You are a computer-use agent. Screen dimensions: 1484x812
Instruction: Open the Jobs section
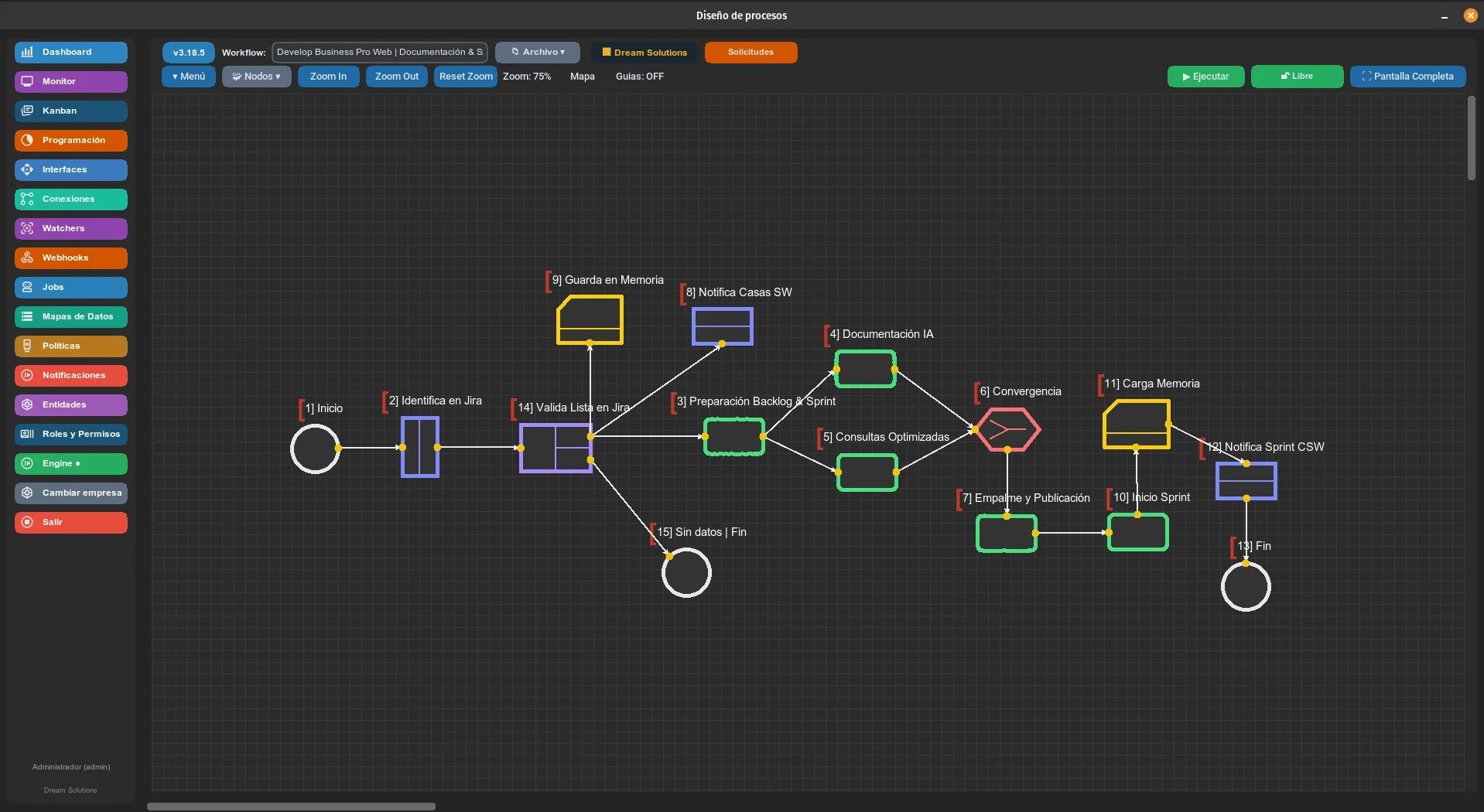[x=70, y=287]
